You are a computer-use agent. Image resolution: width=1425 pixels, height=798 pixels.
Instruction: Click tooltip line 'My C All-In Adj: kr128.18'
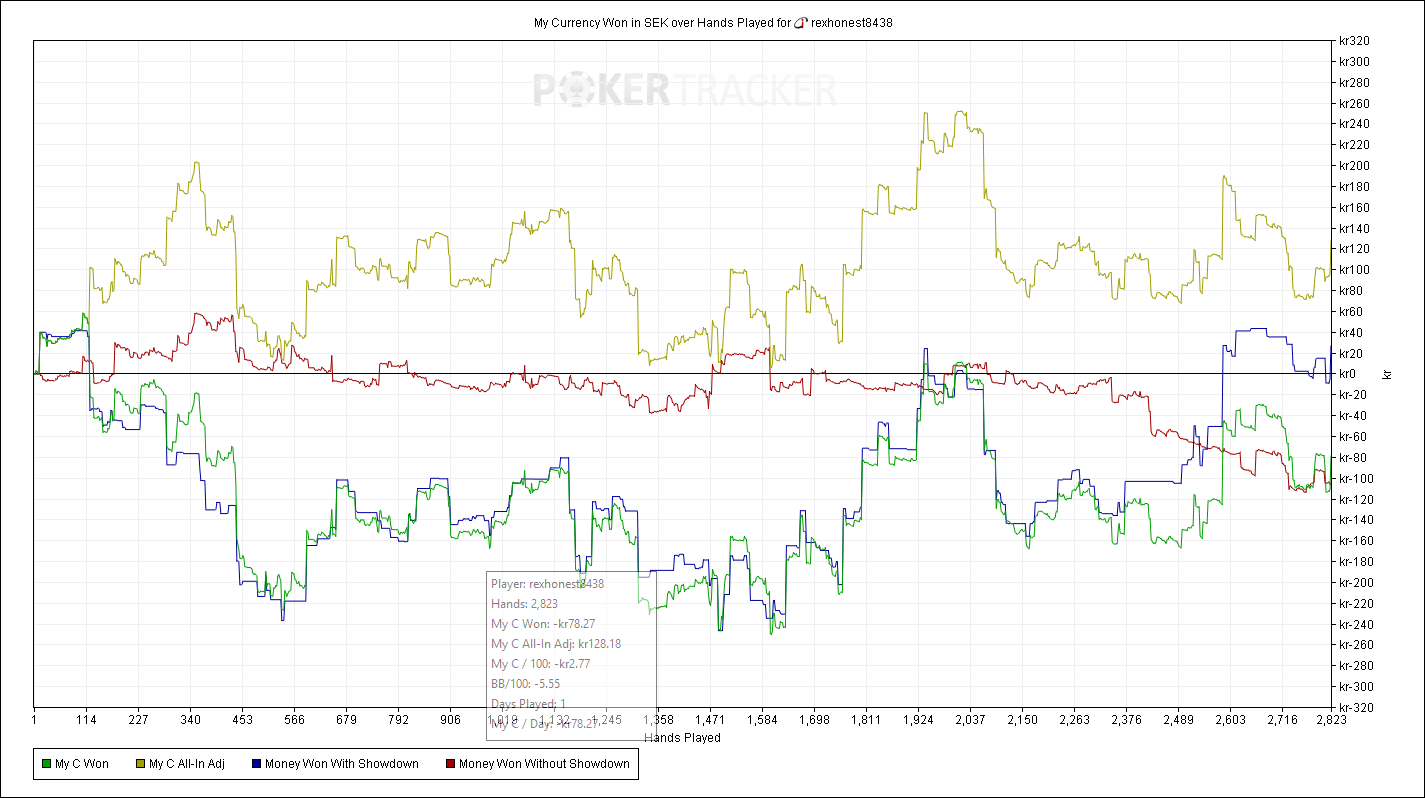556,643
